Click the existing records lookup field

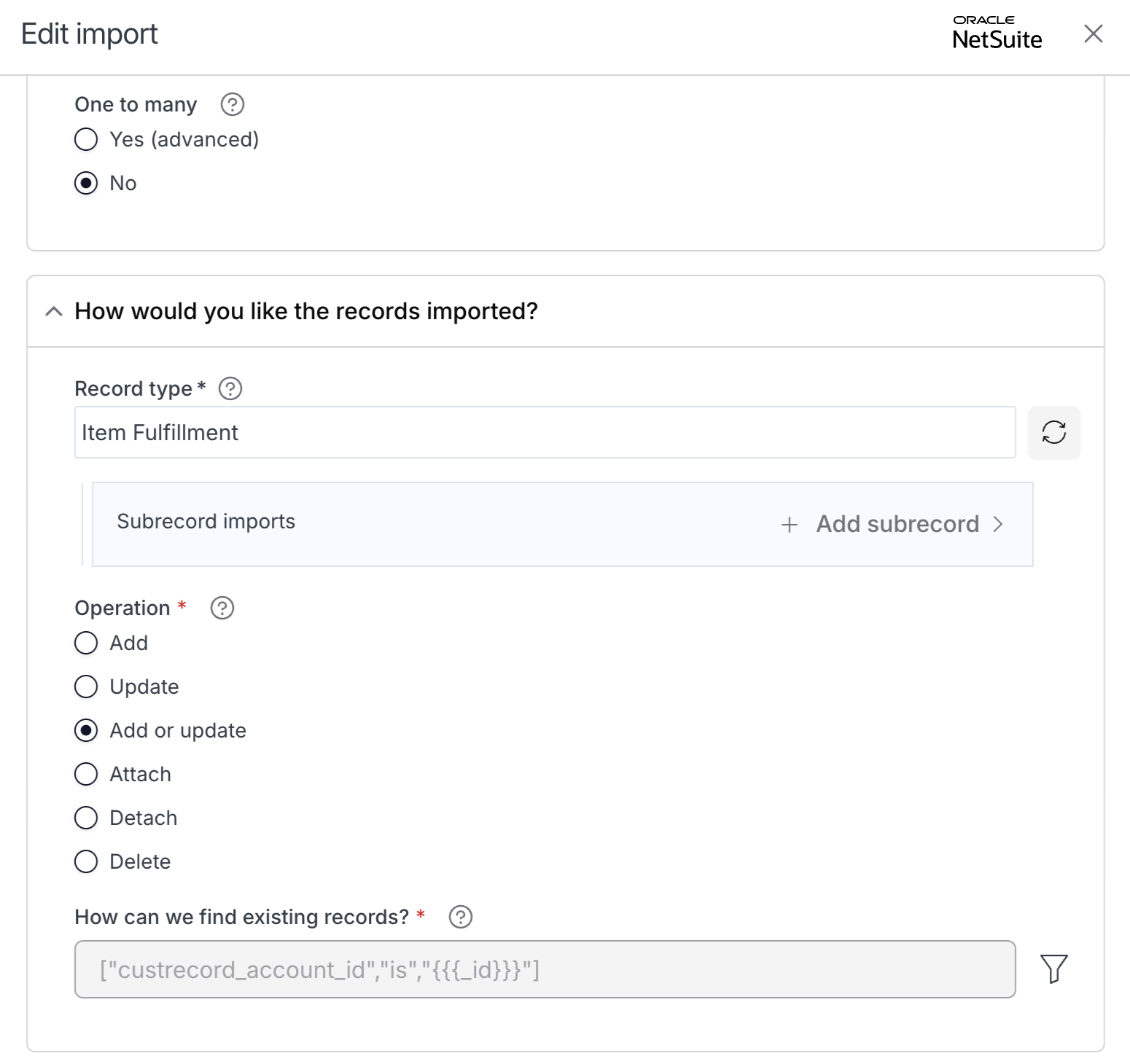pyautogui.click(x=545, y=969)
